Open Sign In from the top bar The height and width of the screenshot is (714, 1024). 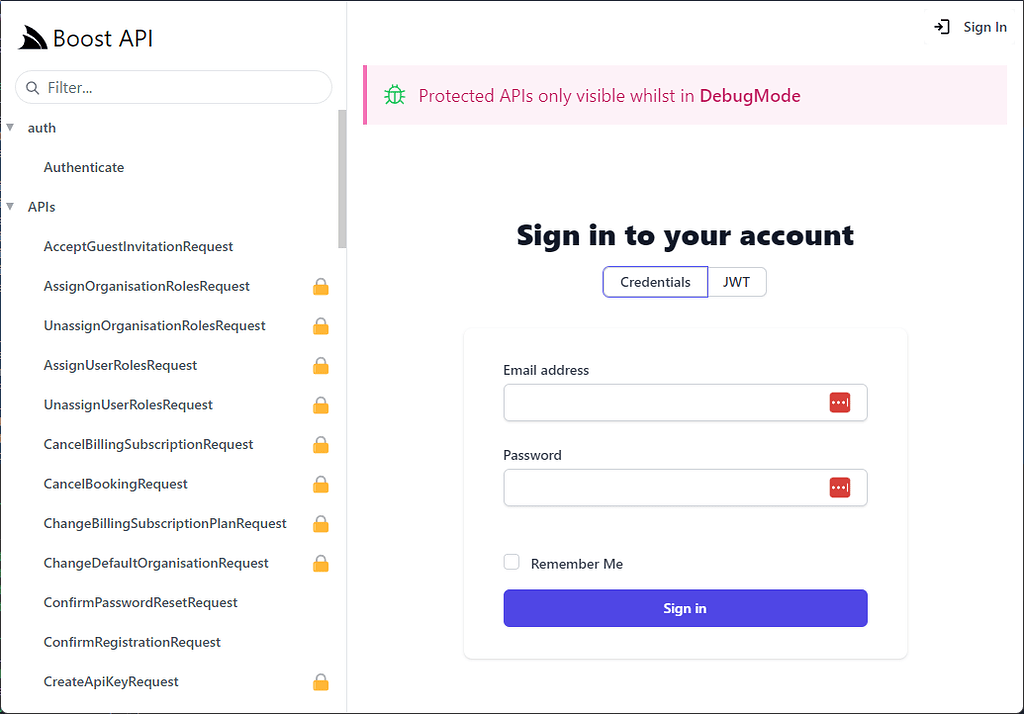point(986,27)
